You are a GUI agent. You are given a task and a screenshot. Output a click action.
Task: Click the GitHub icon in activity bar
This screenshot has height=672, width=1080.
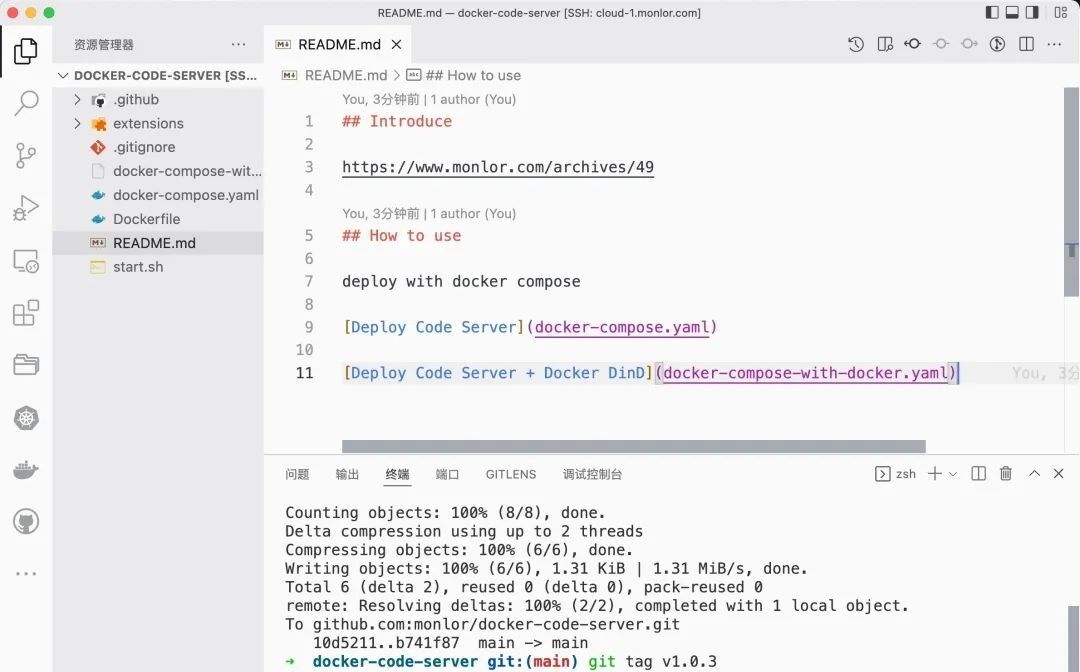point(26,521)
